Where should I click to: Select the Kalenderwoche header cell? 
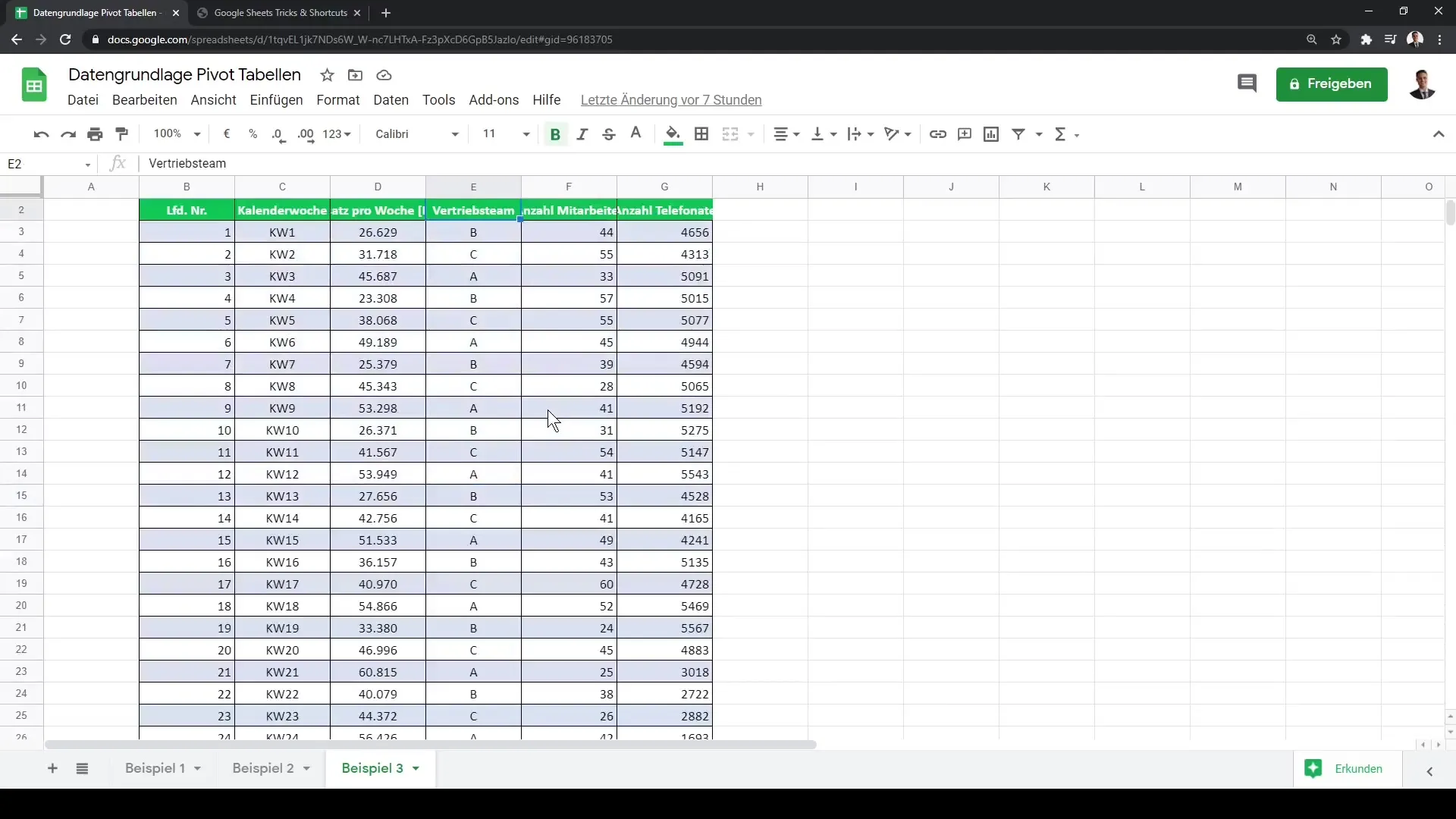tap(282, 210)
